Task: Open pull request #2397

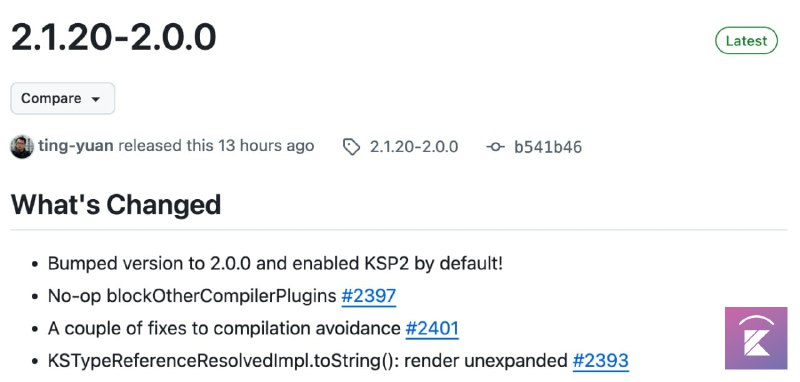Action: (x=368, y=296)
